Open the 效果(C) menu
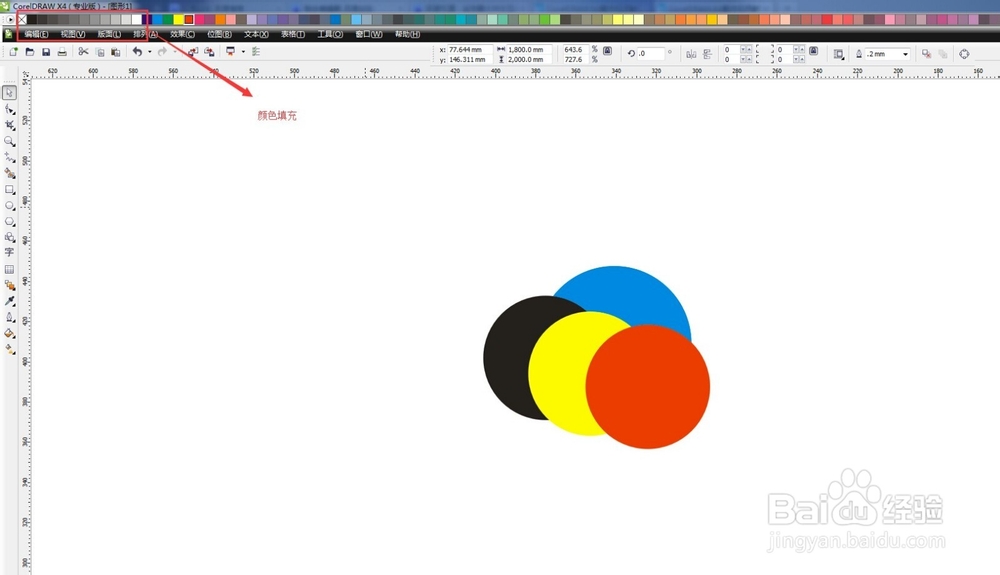Image resolution: width=1000 pixels, height=575 pixels. [182, 34]
